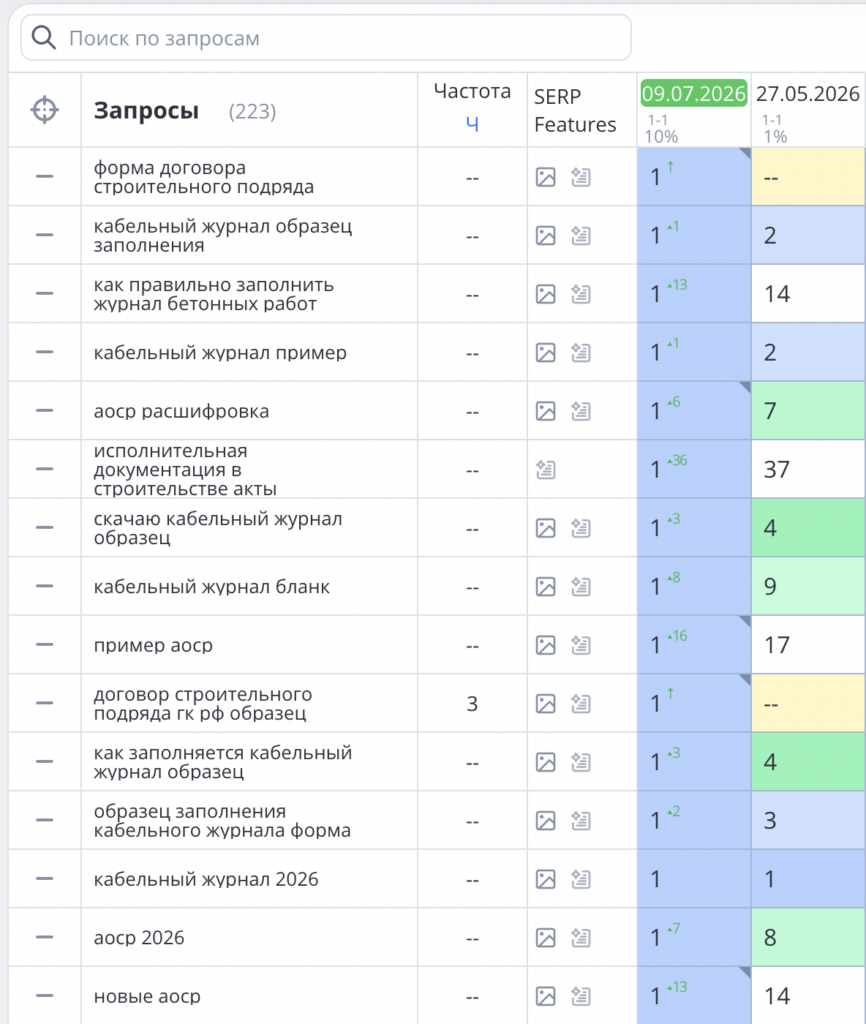This screenshot has height=1024, width=866.
Task: Open image SERP icon for 'скачаю кабельный журнал образец'
Action: point(545,528)
